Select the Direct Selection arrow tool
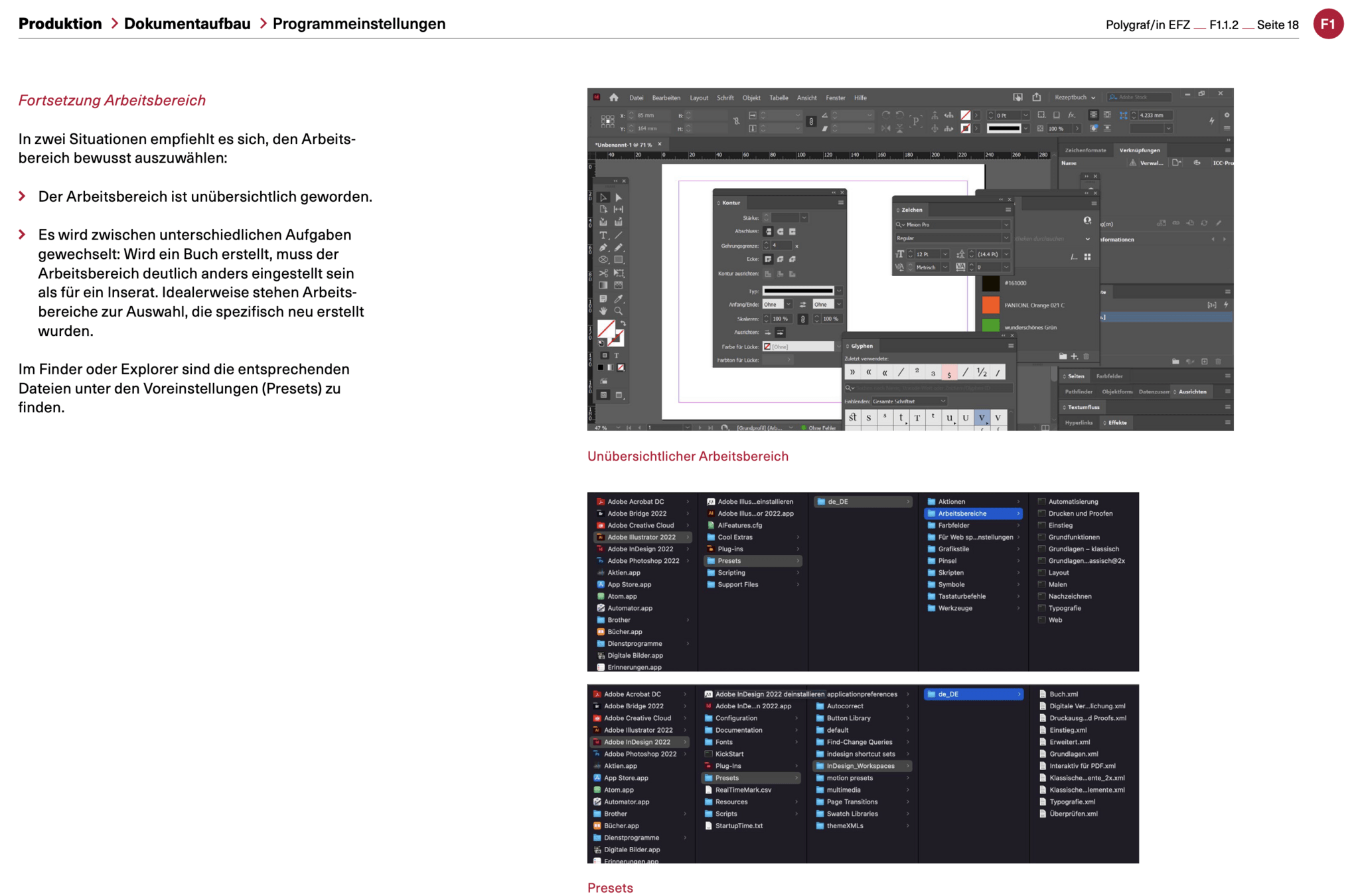The height and width of the screenshot is (896, 1354). [618, 197]
